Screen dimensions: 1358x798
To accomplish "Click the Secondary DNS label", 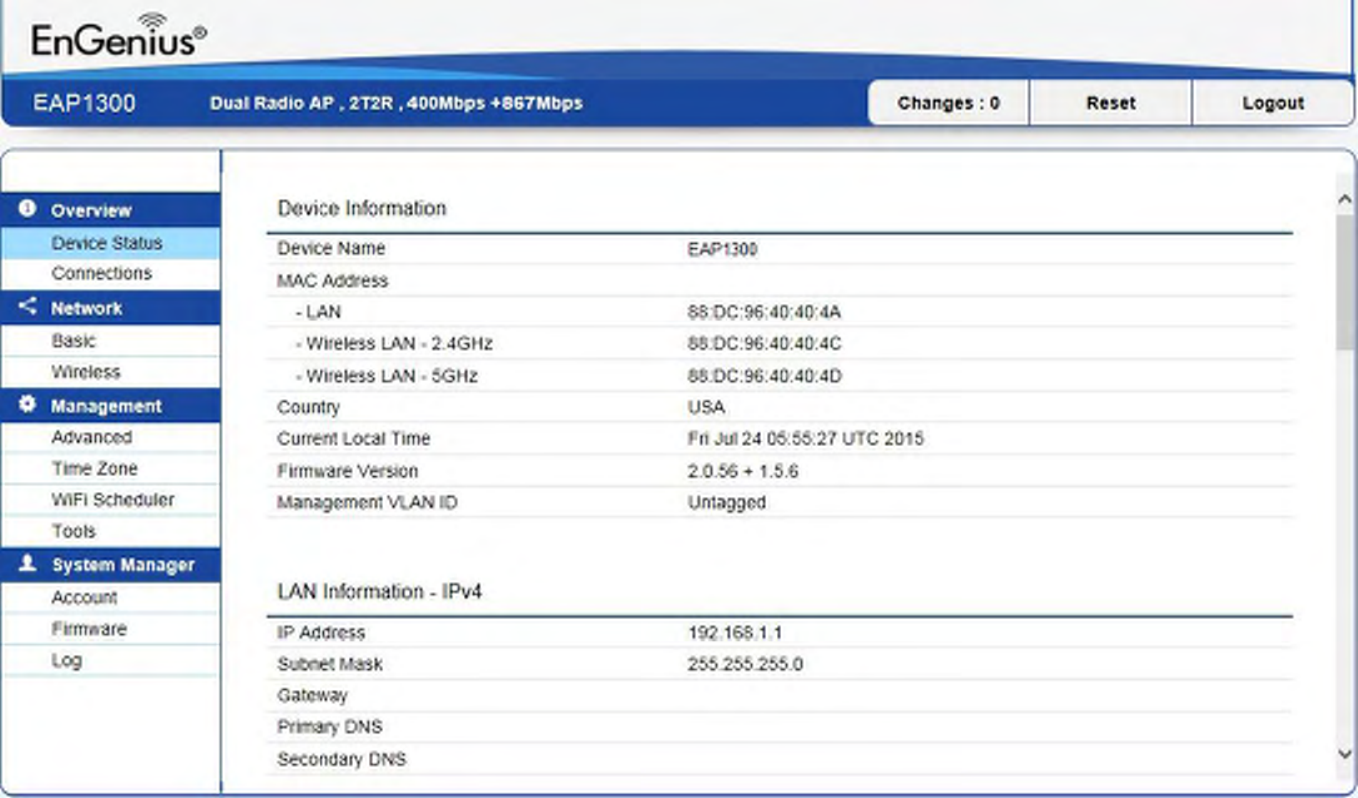I will tap(341, 759).
